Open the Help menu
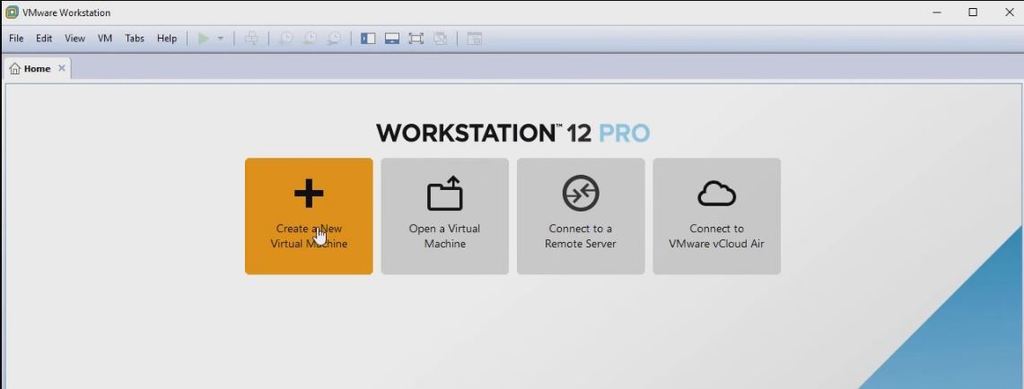Viewport: 1024px width, 389px height. coord(167,39)
